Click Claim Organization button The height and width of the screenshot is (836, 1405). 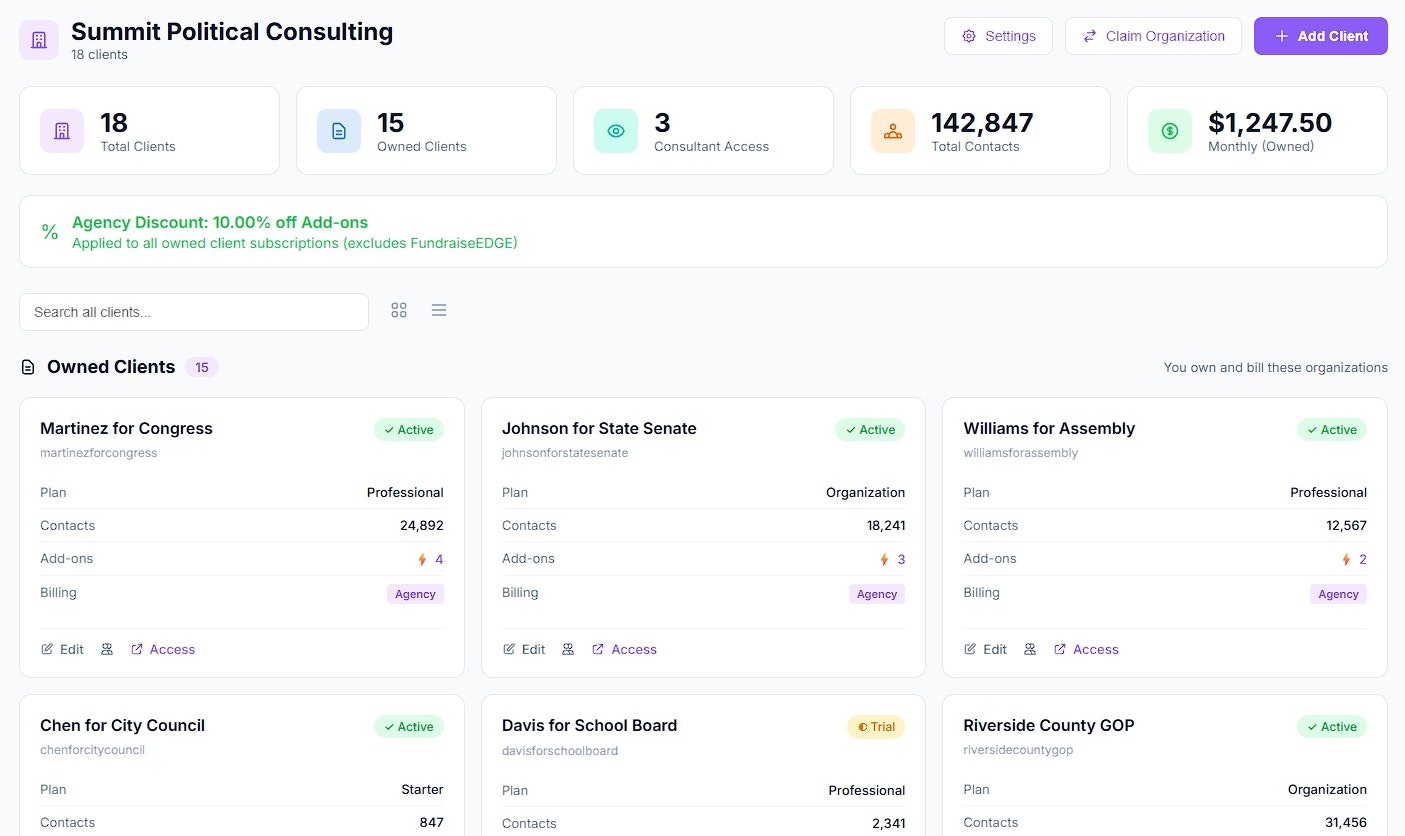click(1153, 36)
